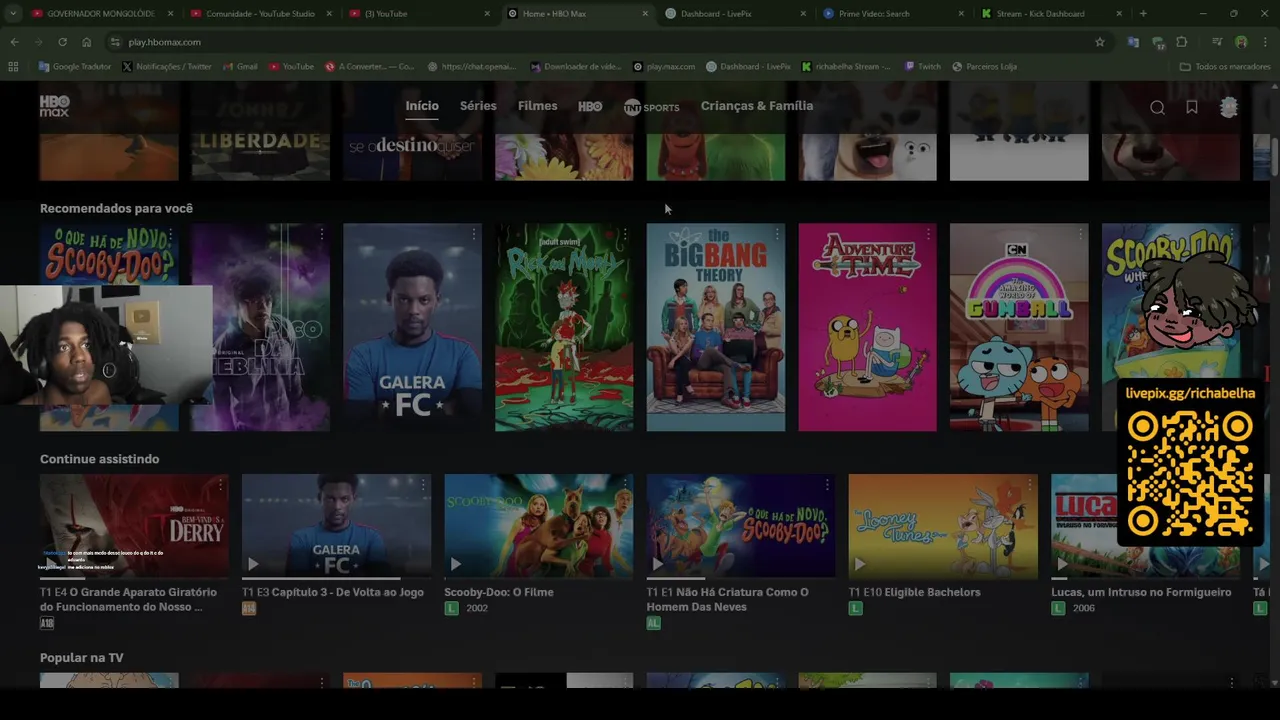Open Google Tradutor bookmark

75,67
